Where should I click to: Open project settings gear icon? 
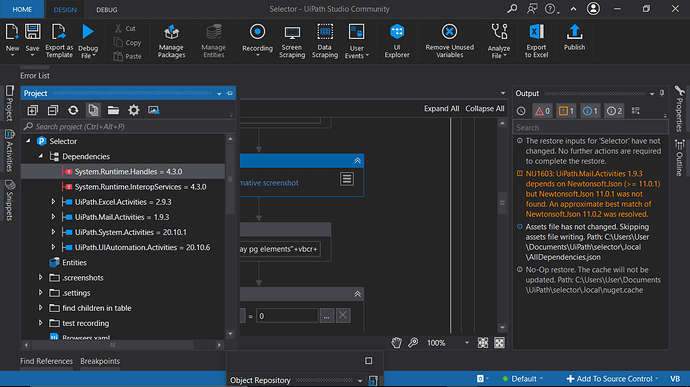pyautogui.click(x=133, y=110)
